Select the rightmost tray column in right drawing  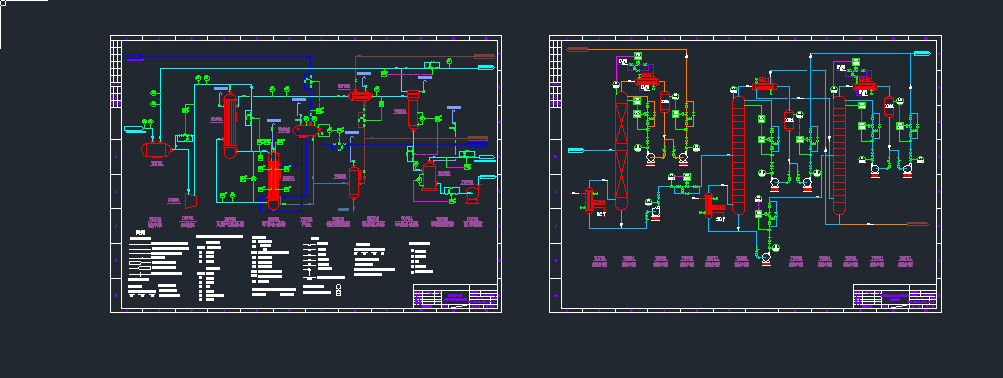click(x=839, y=155)
